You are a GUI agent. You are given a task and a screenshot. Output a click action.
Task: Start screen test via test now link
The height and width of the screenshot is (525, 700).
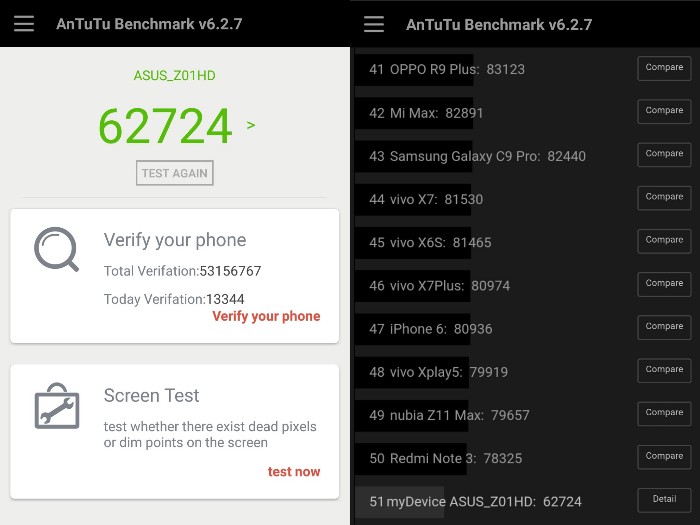[294, 471]
